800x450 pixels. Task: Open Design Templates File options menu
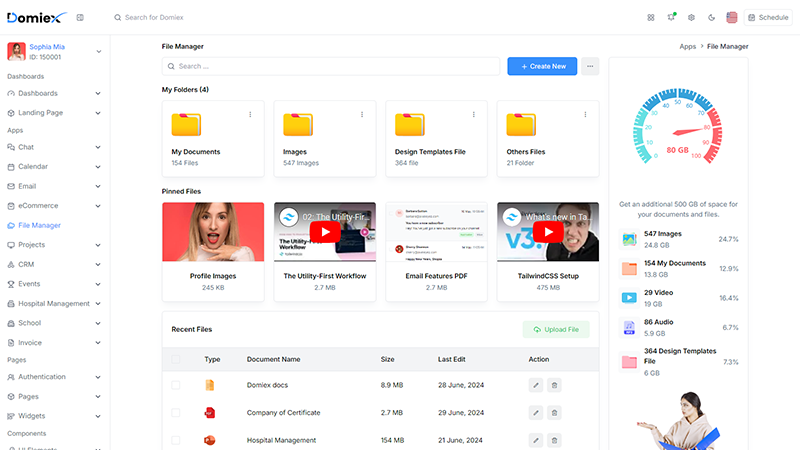[473, 114]
